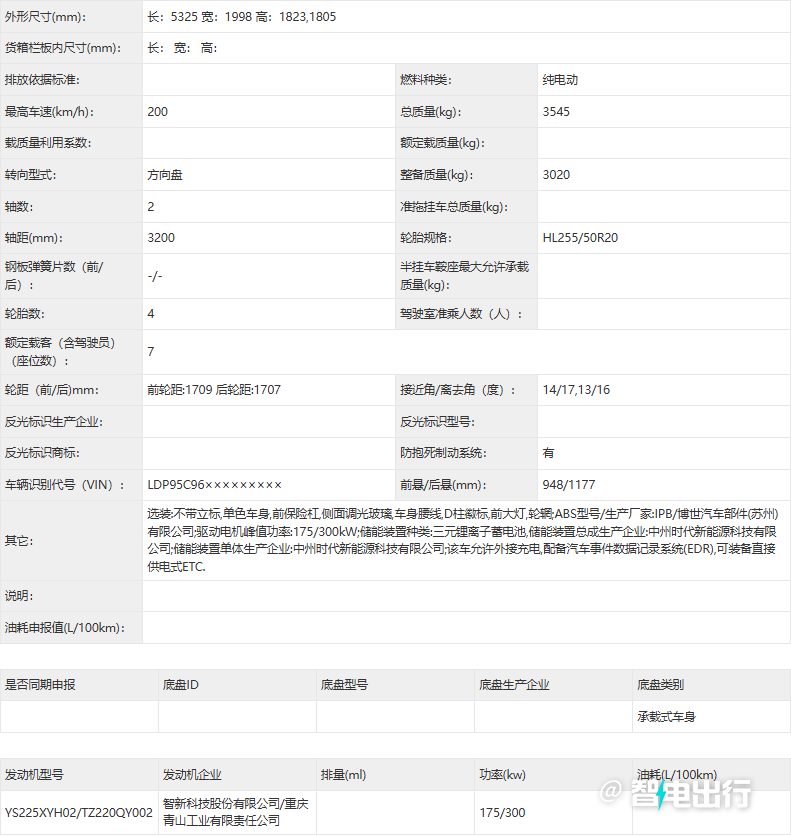Select the axle count value 2
Viewport: 791px width, 837px height.
(x=151, y=207)
